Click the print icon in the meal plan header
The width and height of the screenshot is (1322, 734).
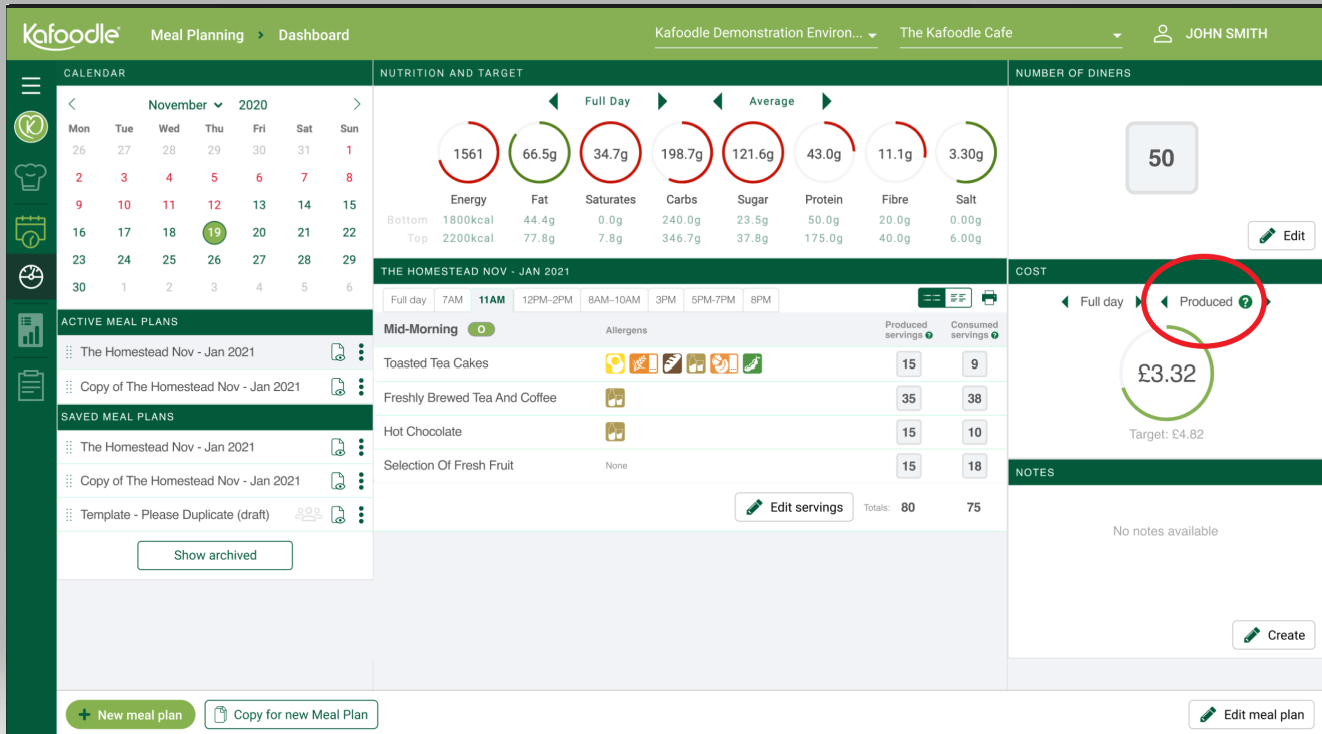coord(989,298)
